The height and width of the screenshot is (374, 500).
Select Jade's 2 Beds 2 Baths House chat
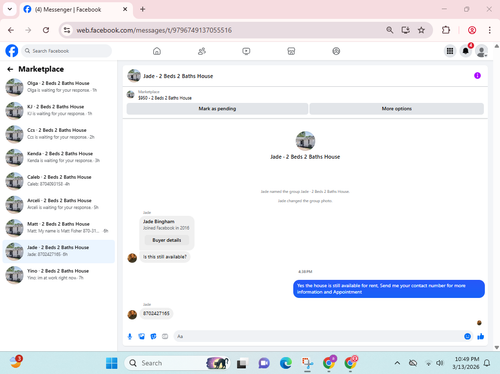click(59, 251)
